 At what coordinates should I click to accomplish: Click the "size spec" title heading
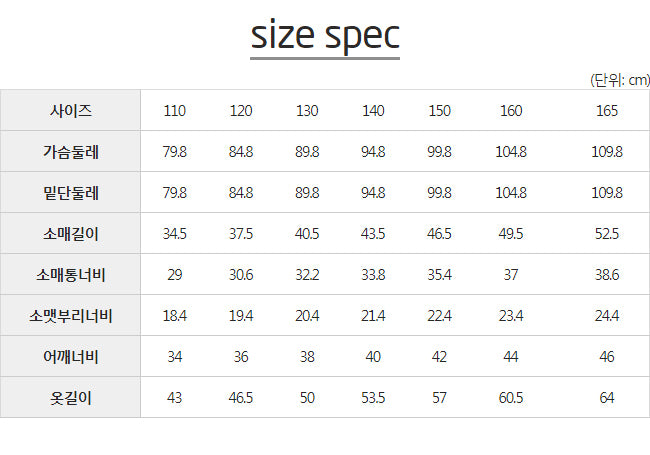tap(325, 35)
